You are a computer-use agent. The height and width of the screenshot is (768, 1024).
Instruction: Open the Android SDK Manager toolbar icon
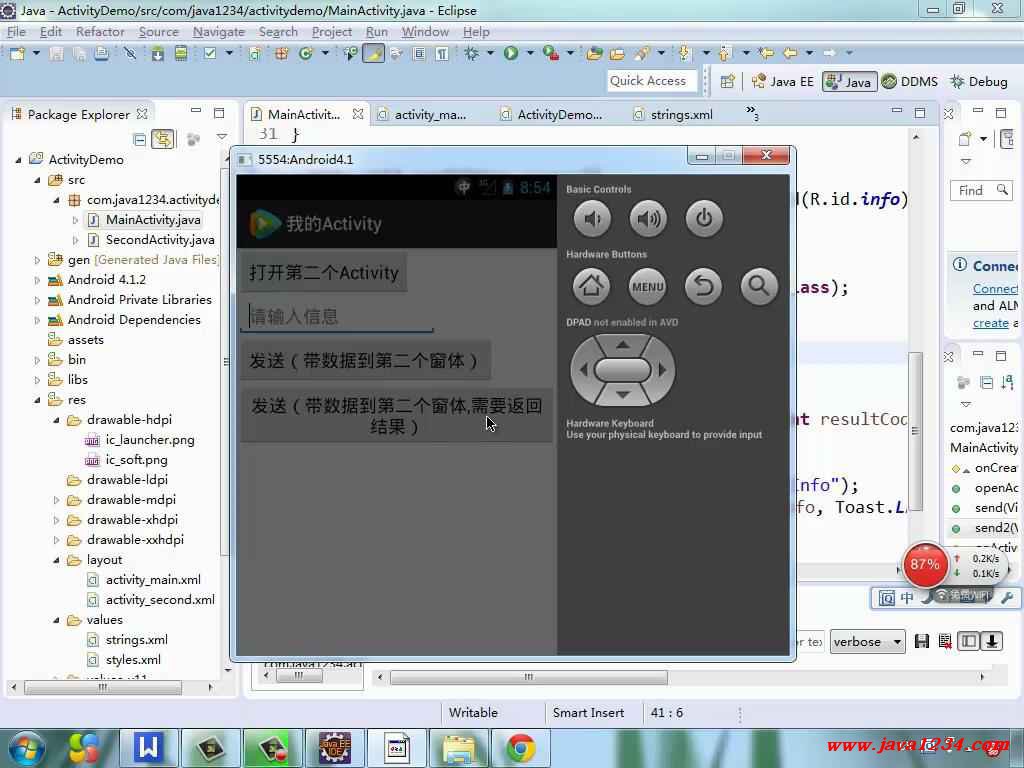[157, 54]
